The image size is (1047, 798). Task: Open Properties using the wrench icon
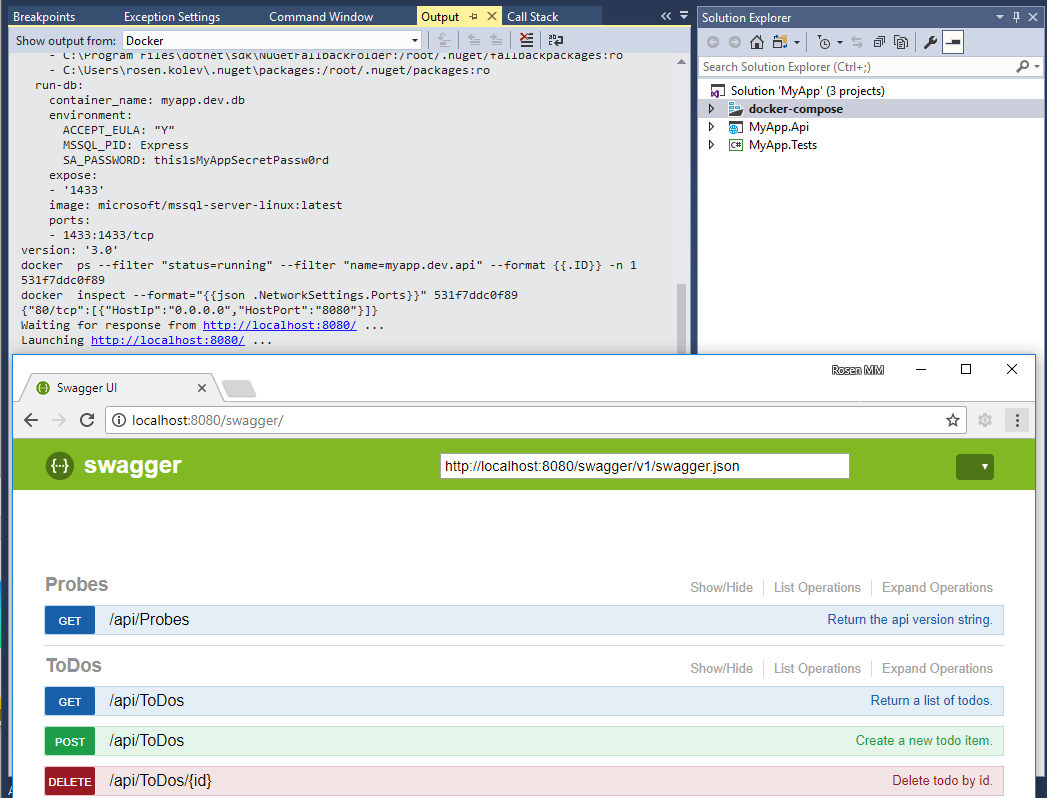click(x=931, y=42)
